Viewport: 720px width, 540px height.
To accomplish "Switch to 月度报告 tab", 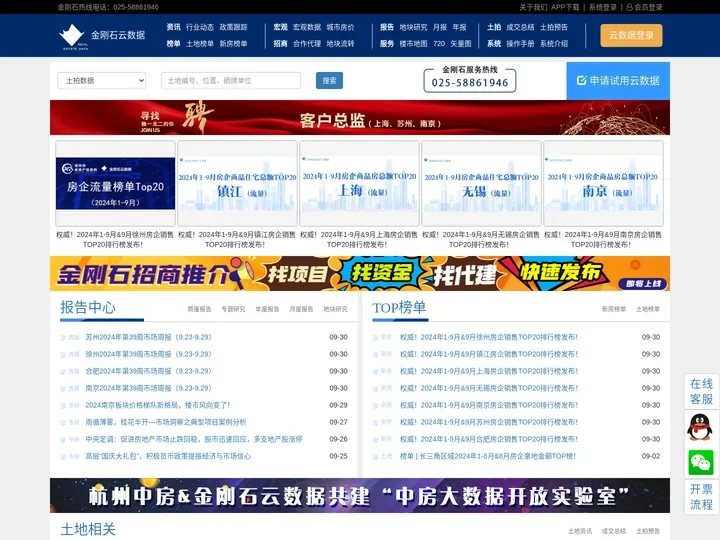I will tap(301, 309).
